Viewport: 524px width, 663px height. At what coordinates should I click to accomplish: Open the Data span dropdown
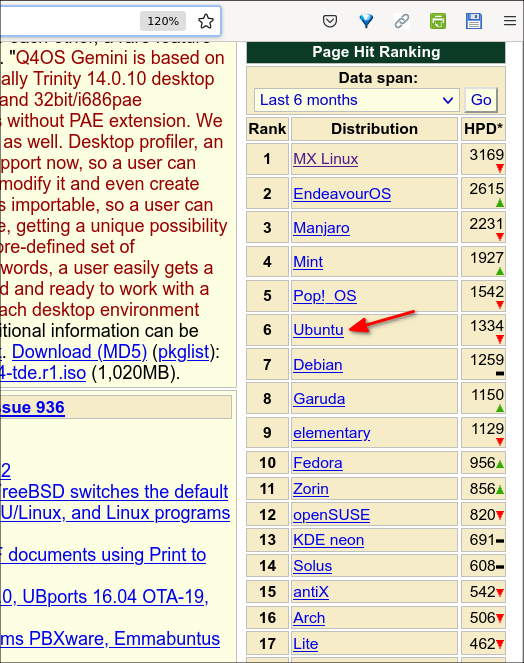pos(357,100)
